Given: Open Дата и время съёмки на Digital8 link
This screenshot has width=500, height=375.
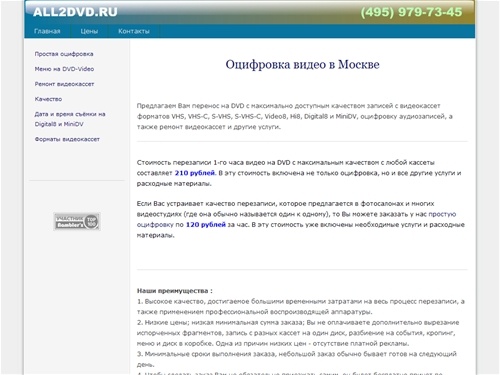Looking at the screenshot, I should 70,119.
